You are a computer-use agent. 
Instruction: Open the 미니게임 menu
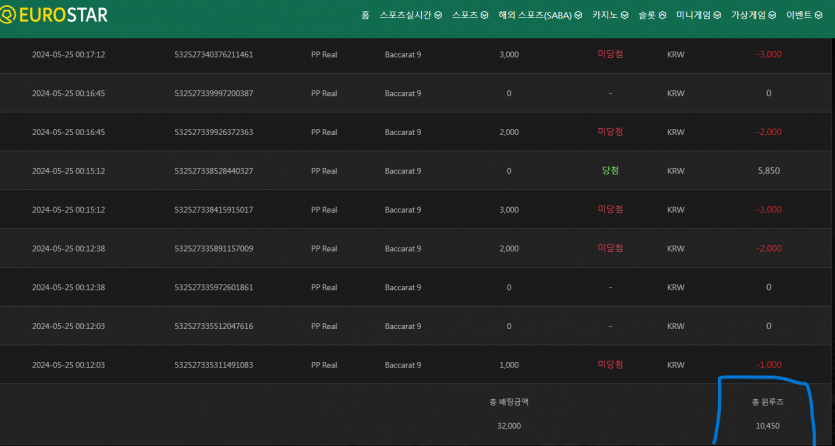pos(698,15)
